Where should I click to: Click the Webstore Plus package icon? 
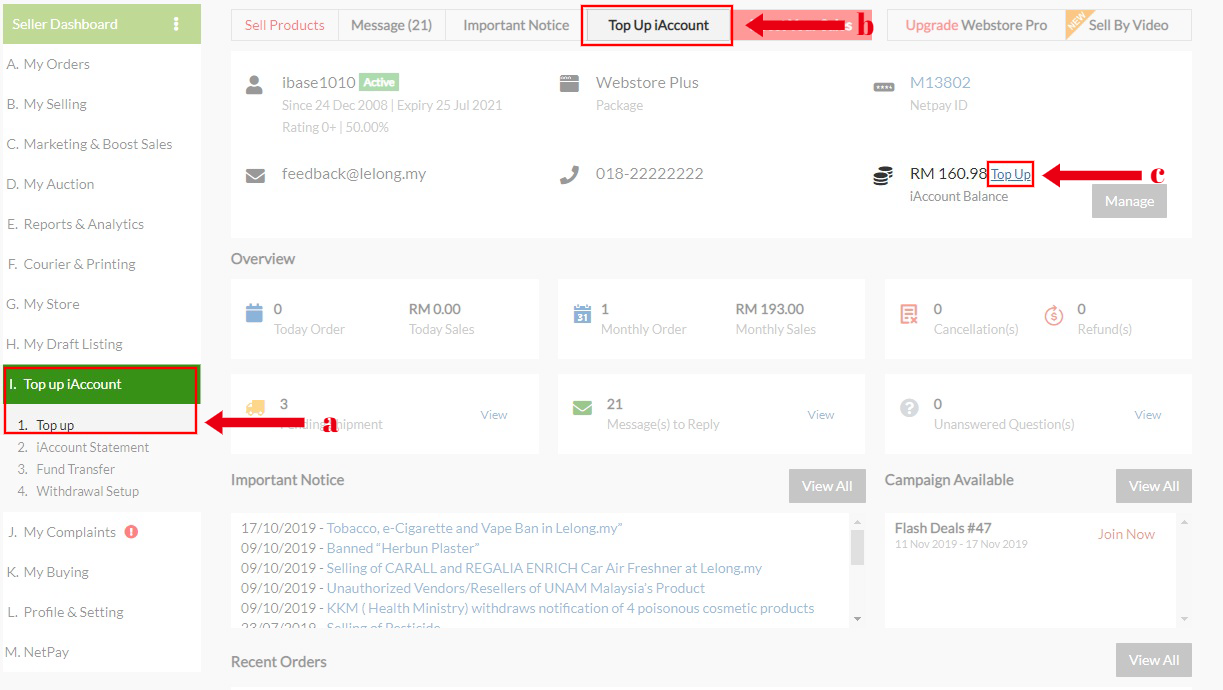coord(569,85)
